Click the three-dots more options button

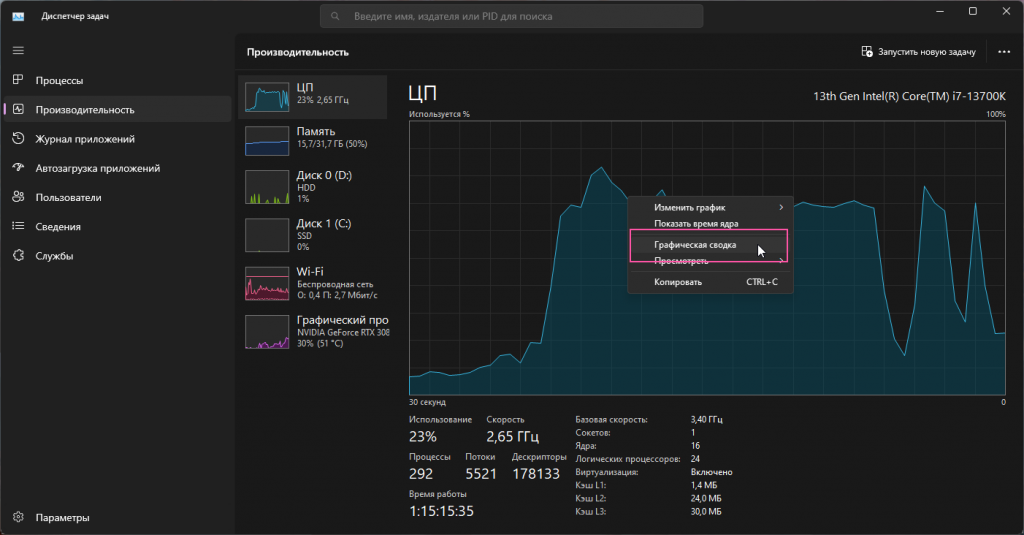[1004, 52]
